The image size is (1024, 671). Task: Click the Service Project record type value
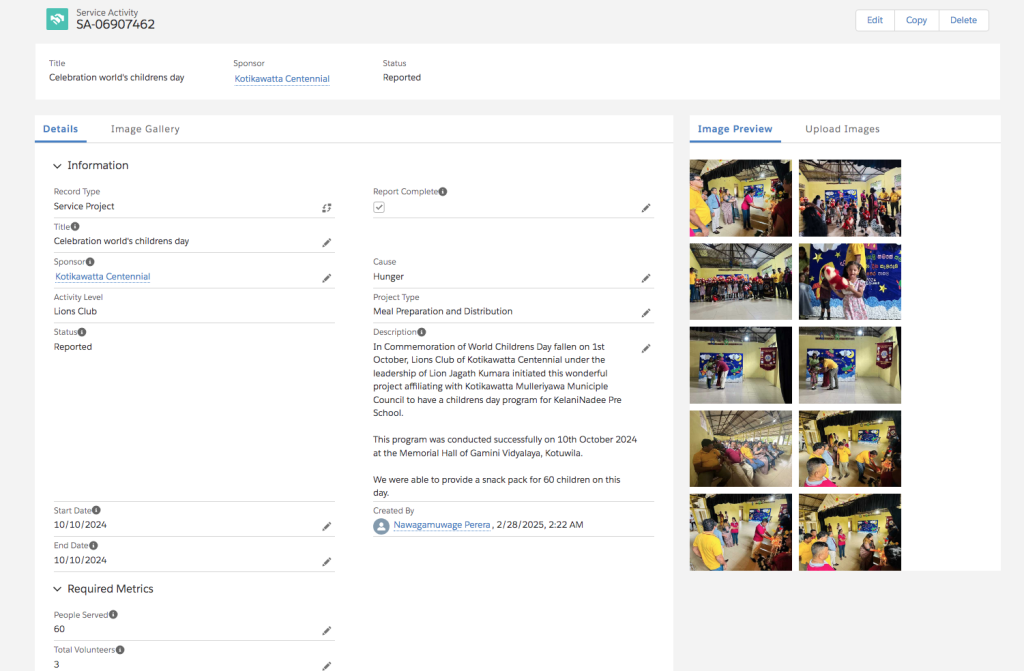coord(84,206)
